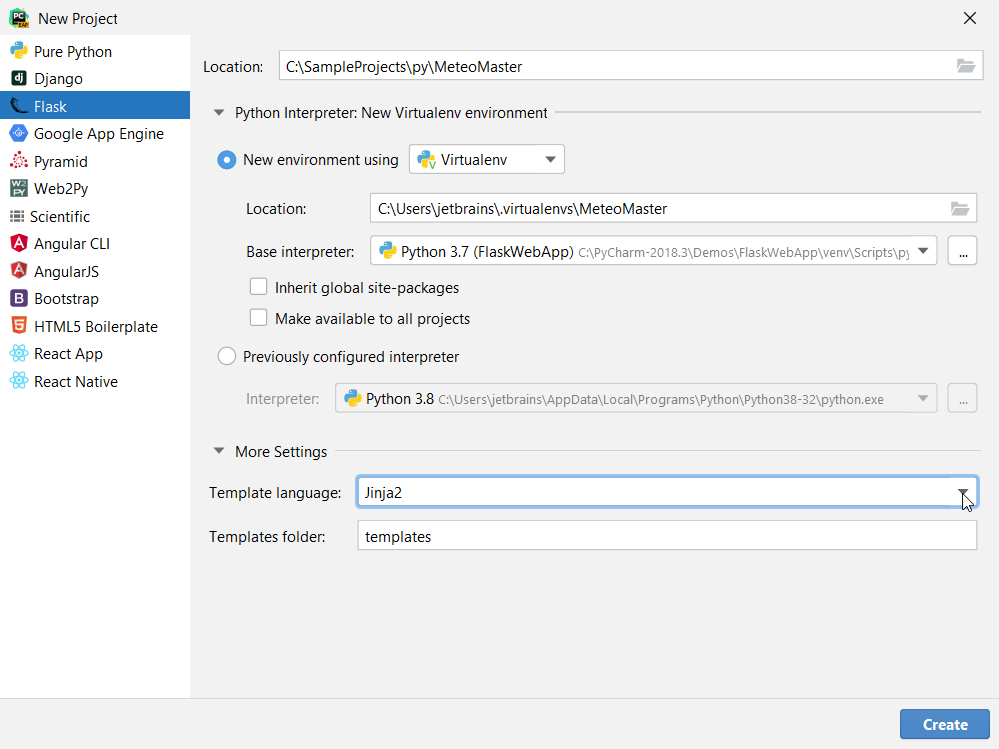This screenshot has width=999, height=749.
Task: Collapse the More Settings section
Action: [x=219, y=452]
